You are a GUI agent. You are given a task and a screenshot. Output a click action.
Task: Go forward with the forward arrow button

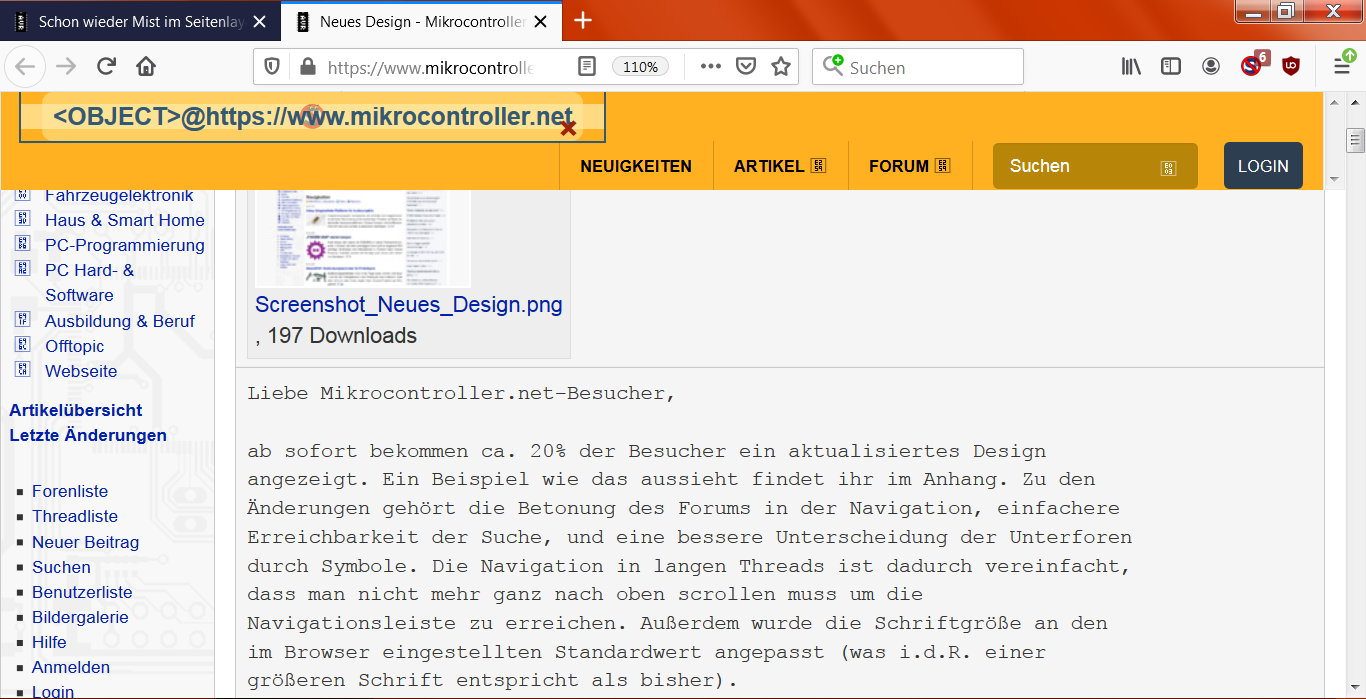pyautogui.click(x=66, y=67)
